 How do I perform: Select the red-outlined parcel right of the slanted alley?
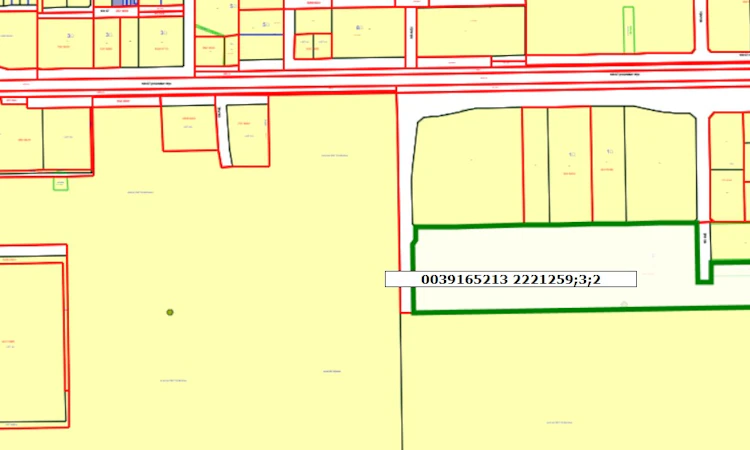click(248, 135)
